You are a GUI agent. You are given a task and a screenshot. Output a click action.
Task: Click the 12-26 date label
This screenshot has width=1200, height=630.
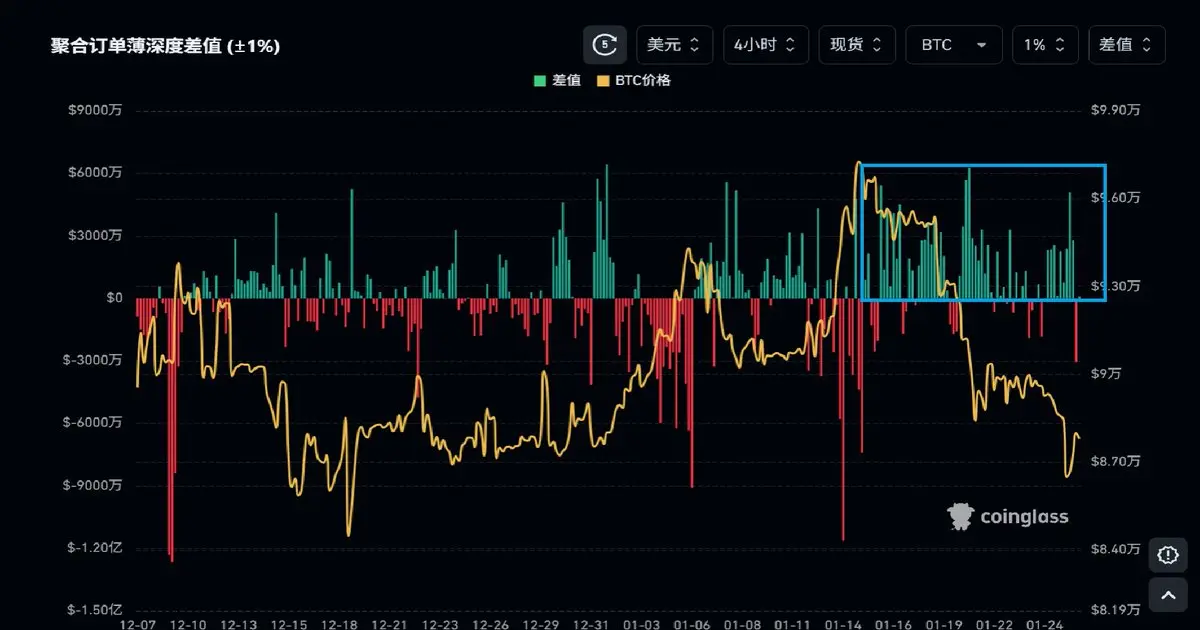(490, 624)
